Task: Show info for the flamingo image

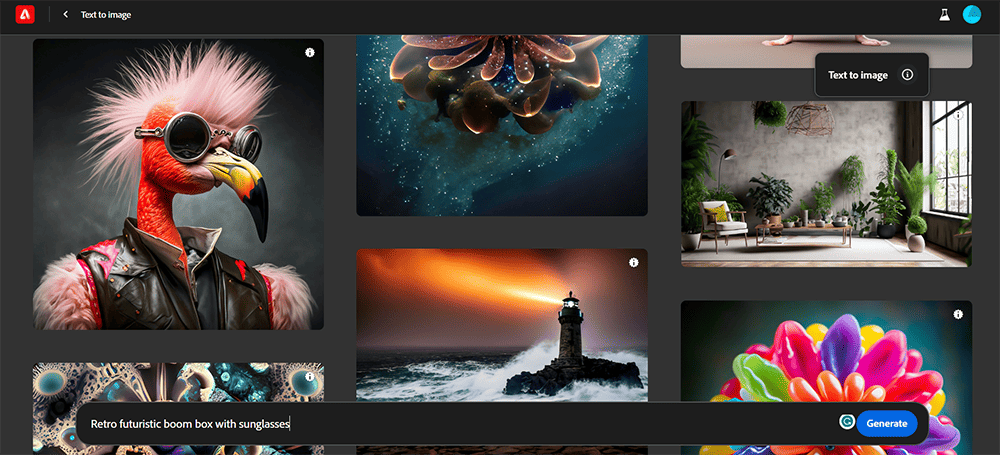Action: tap(309, 52)
